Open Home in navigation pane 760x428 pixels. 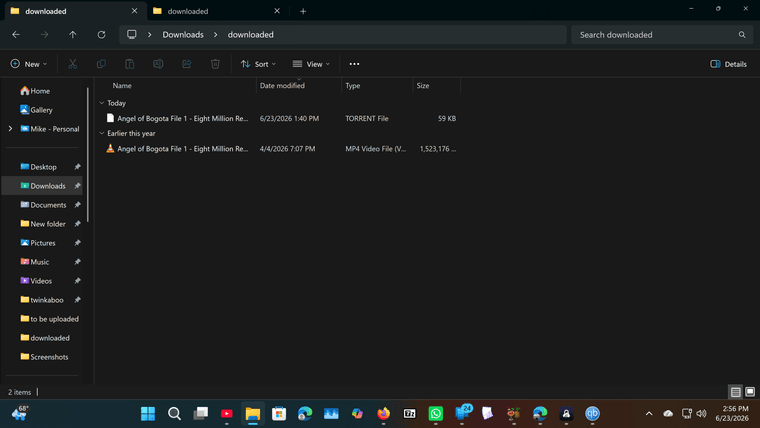(x=35, y=91)
